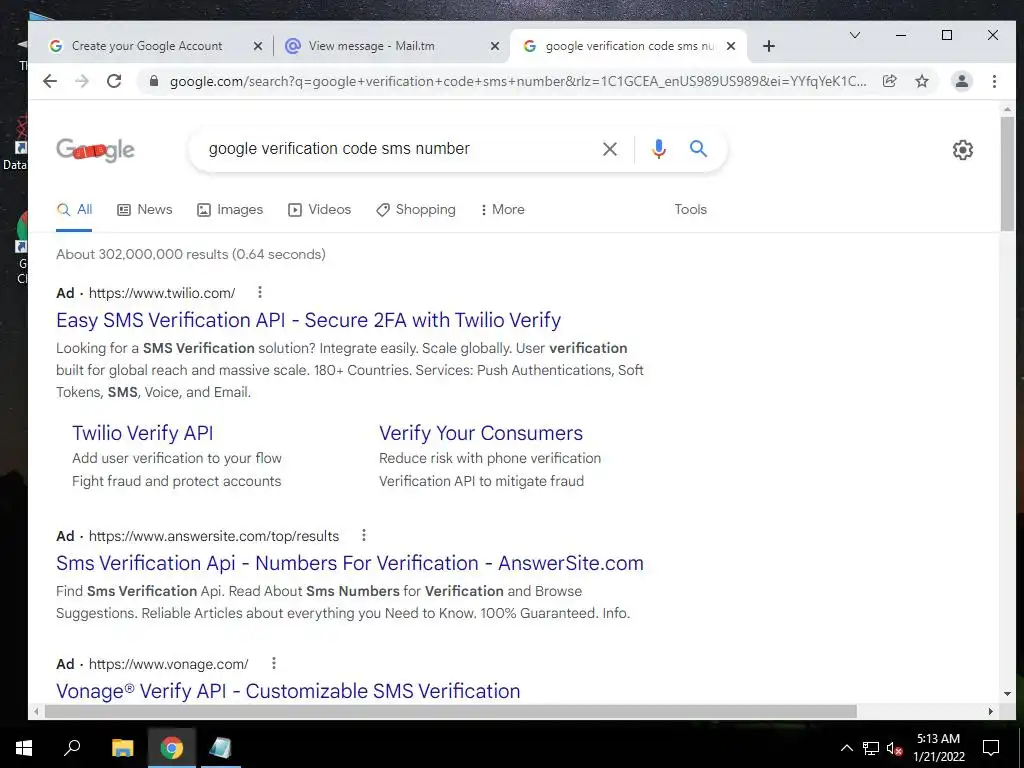View site info via the padlock icon
Screen dimensions: 1024x768
pyautogui.click(x=154, y=81)
